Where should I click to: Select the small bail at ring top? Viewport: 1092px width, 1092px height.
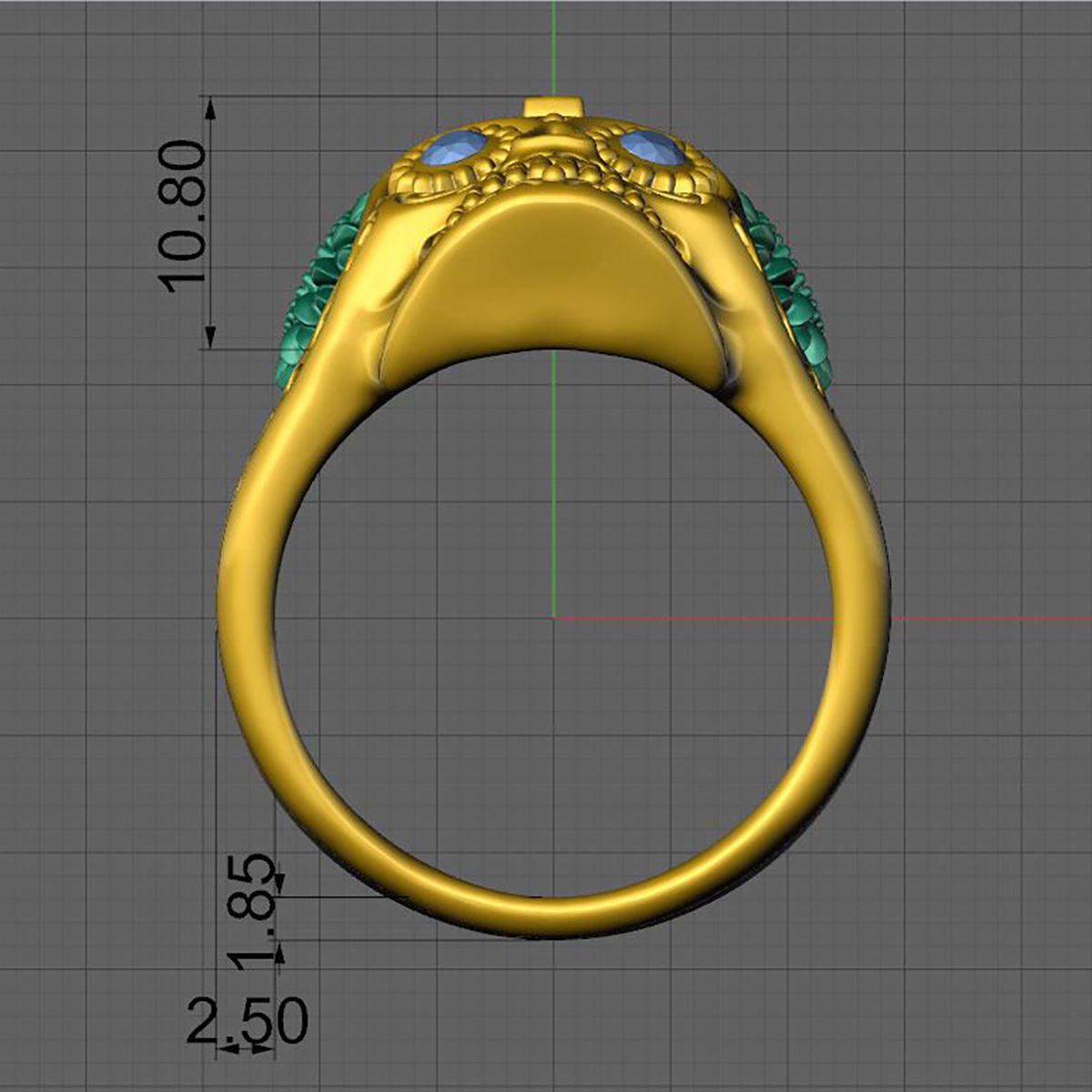tap(553, 106)
